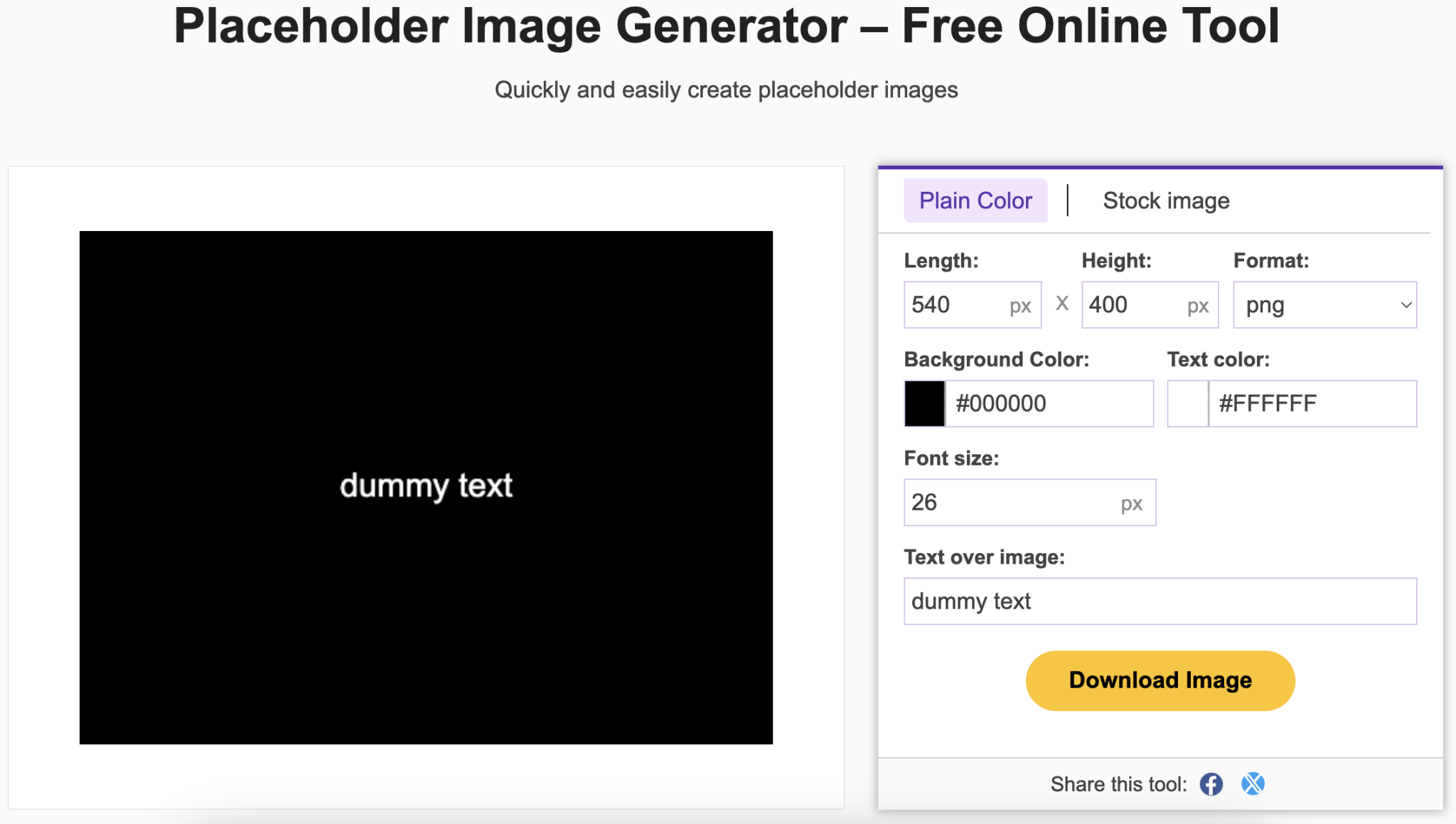The height and width of the screenshot is (824, 1456).
Task: Switch to the Stock image tab
Action: pos(1166,200)
